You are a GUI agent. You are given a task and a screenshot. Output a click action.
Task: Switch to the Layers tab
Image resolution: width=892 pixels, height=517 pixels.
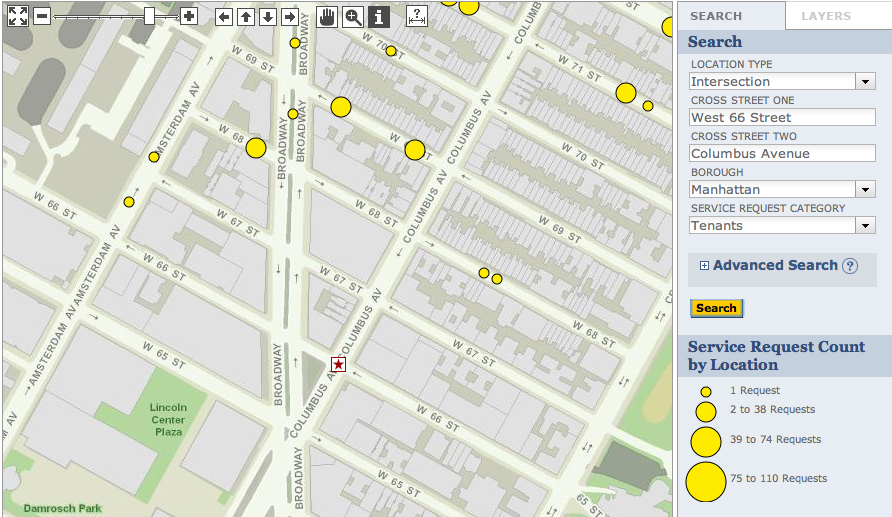[826, 16]
